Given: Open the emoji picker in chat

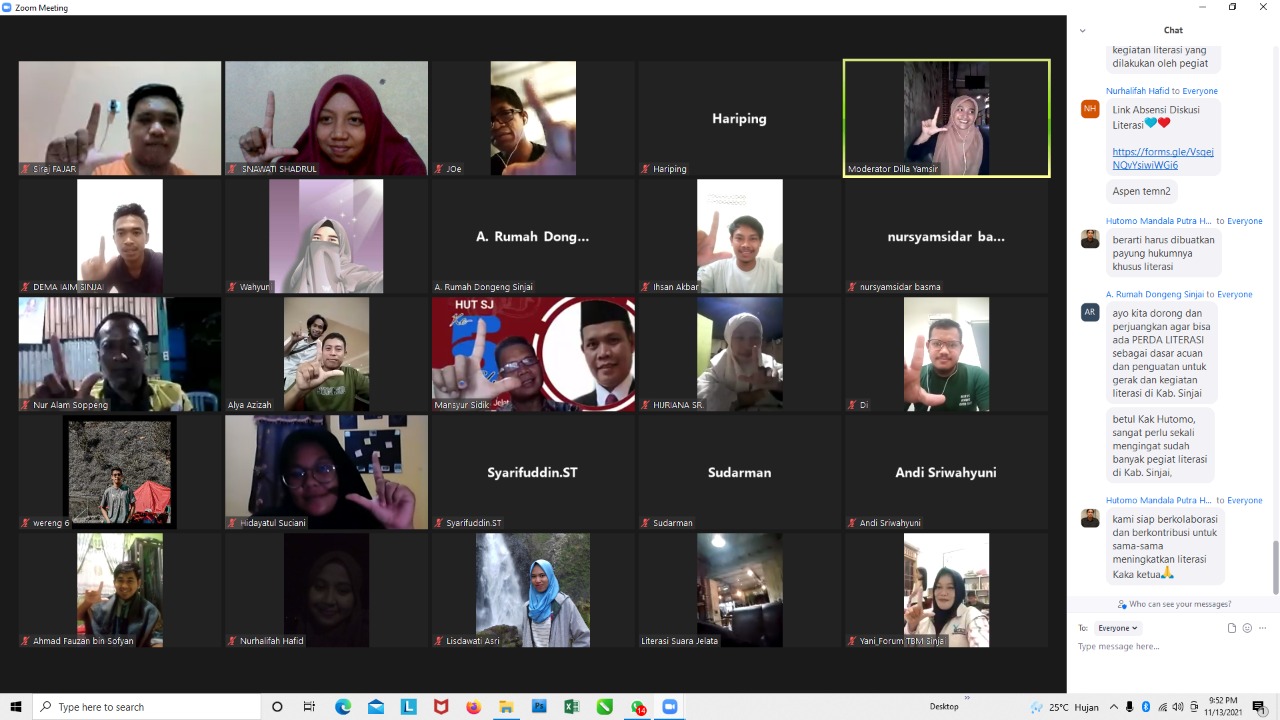Looking at the screenshot, I should tap(1247, 628).
